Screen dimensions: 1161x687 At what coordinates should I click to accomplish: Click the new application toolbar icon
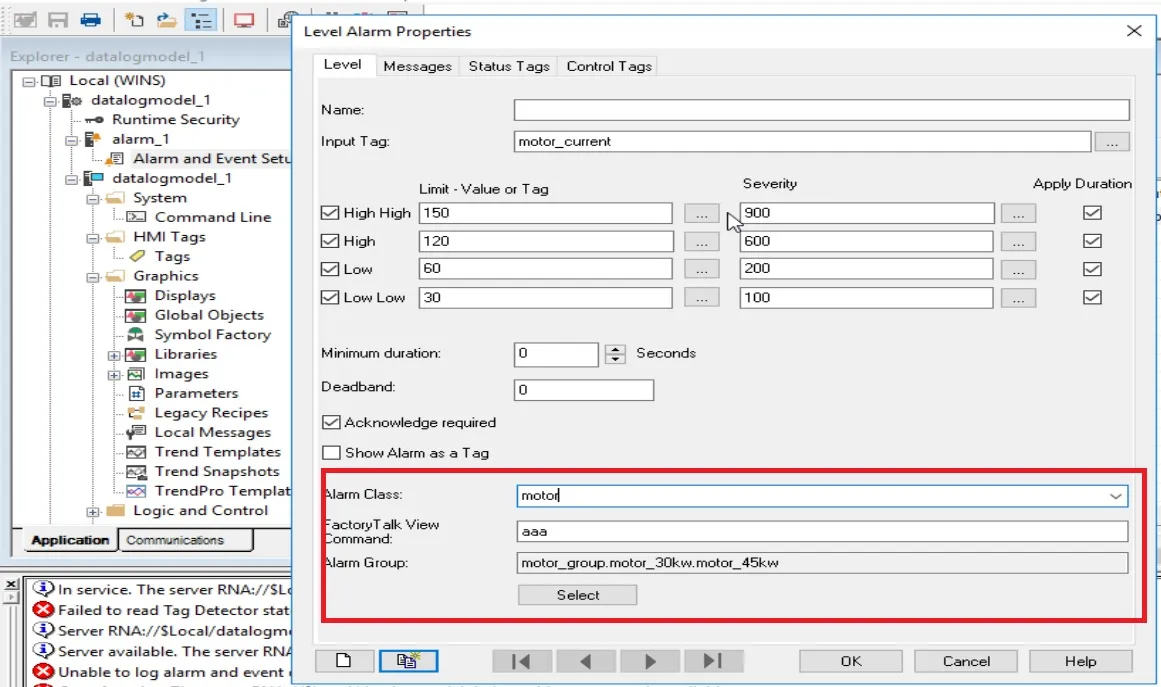tap(134, 20)
